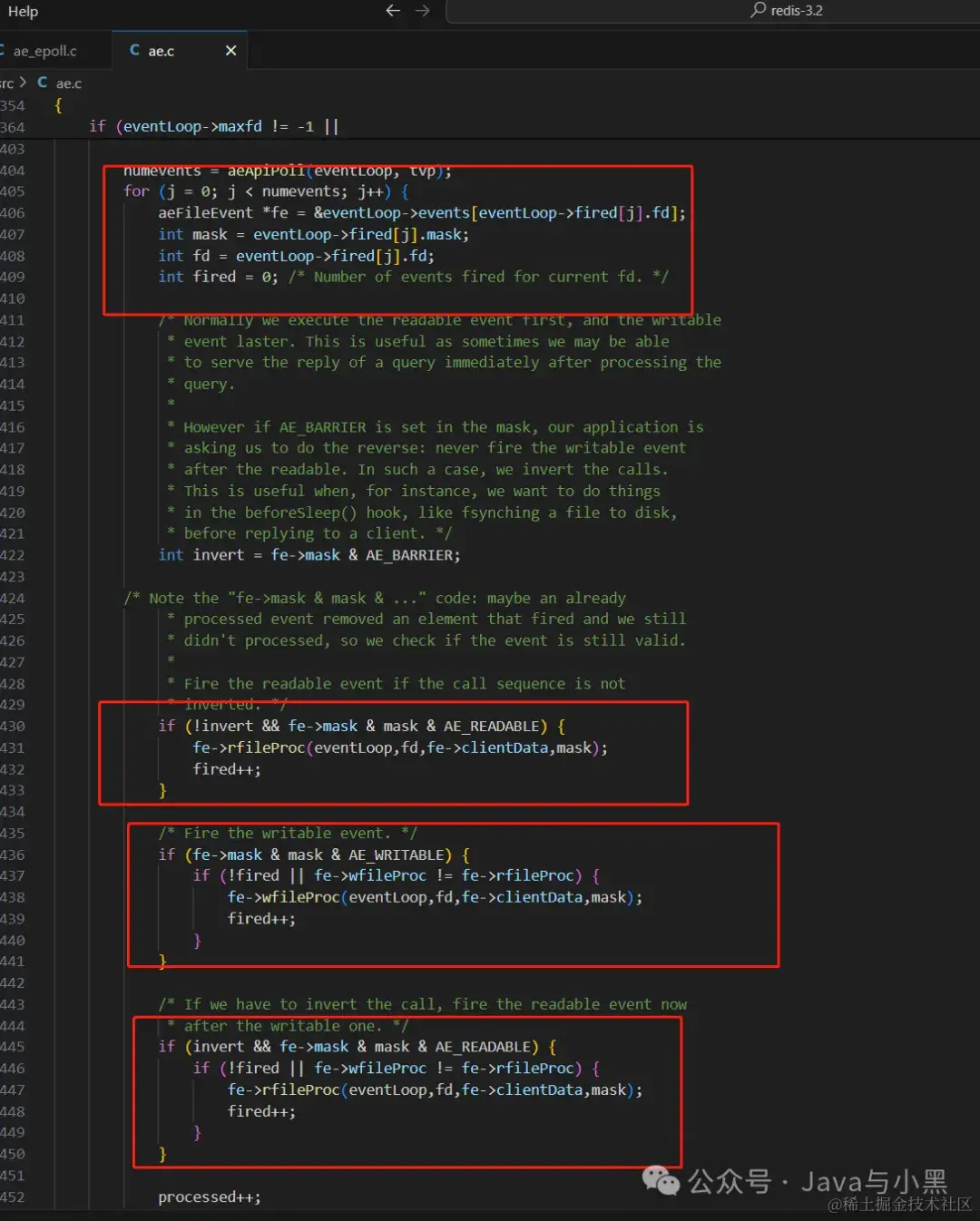The height and width of the screenshot is (1221, 980).
Task: Click the line 'int fd = eventLoop->fired[j].fd;'
Action: coord(297,256)
